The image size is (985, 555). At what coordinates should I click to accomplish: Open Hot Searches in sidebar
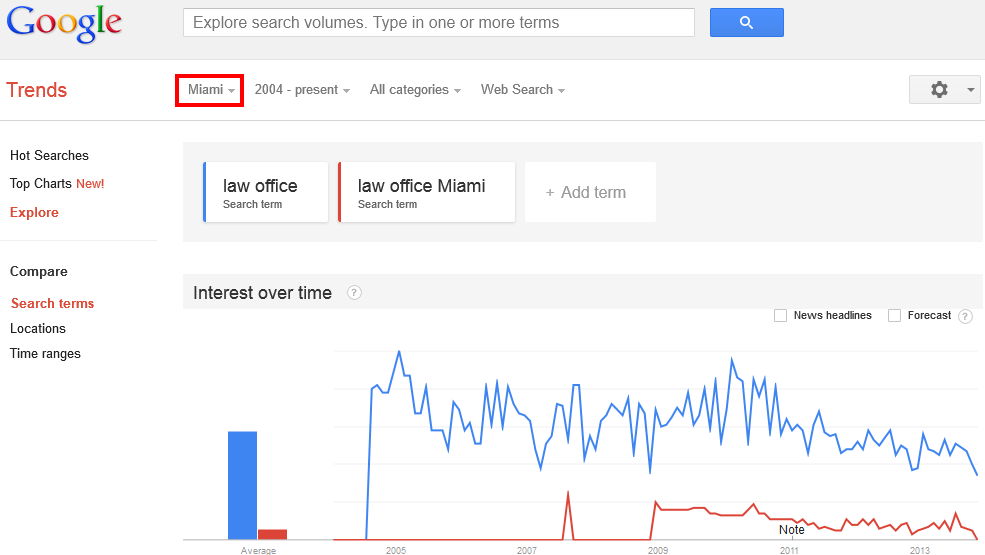click(x=49, y=155)
